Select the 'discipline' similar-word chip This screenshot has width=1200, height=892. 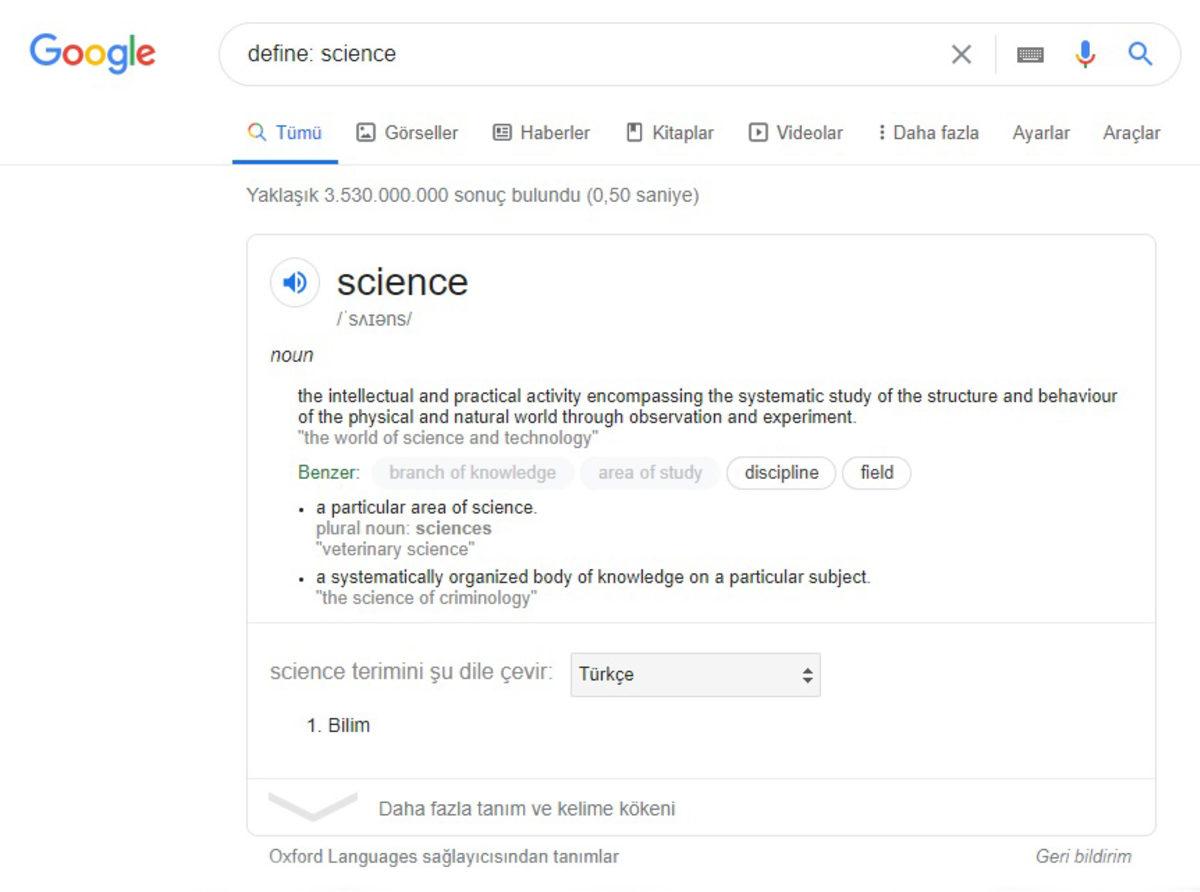click(x=781, y=473)
